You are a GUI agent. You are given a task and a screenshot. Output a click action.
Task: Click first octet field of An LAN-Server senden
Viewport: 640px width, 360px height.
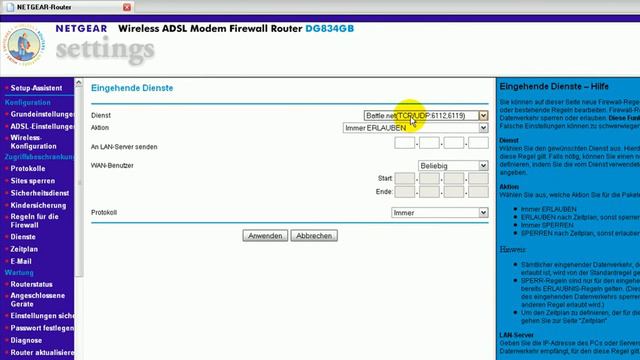[404, 143]
